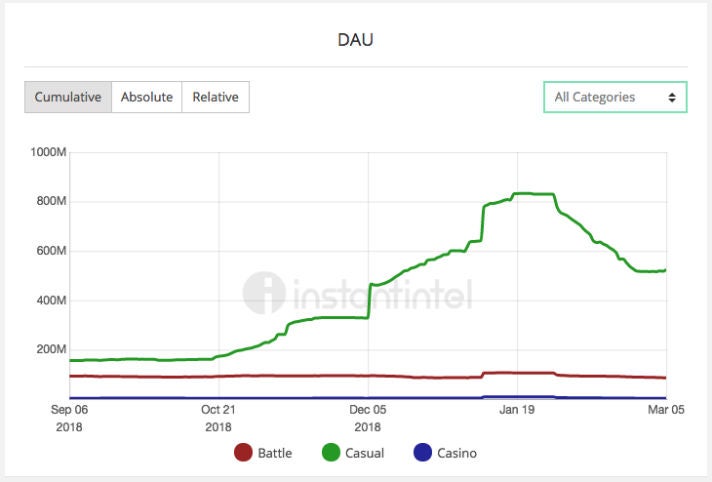Click the Dec 05 2018 x-axis label

[367, 416]
